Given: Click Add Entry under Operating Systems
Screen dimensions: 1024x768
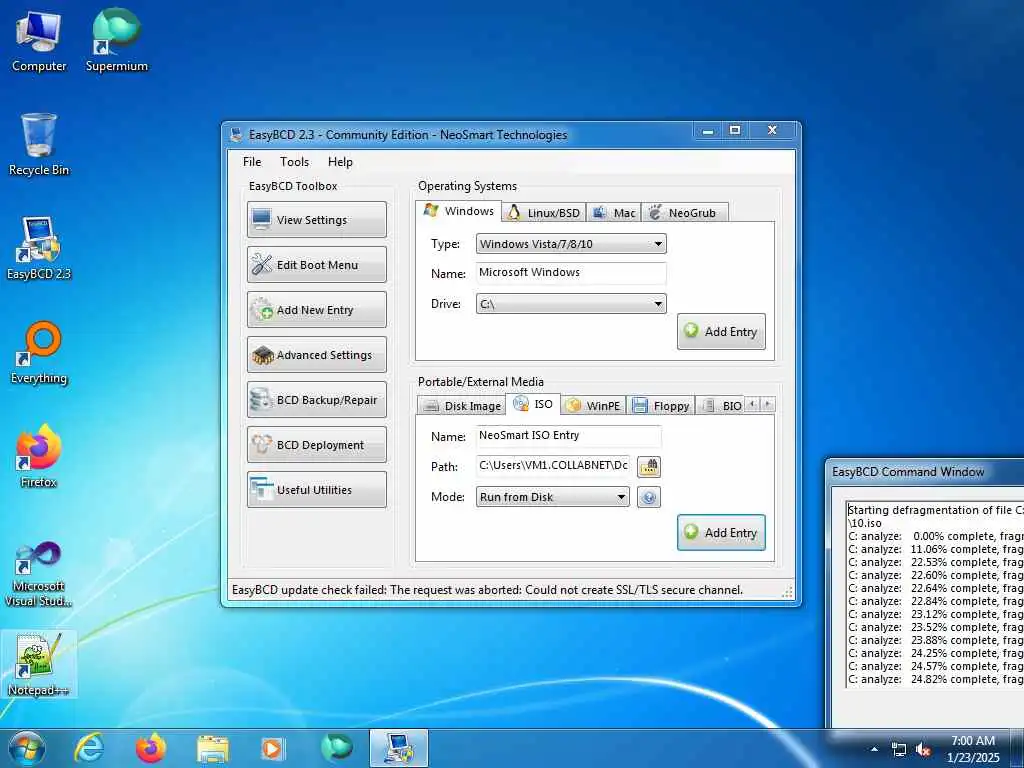Looking at the screenshot, I should pyautogui.click(x=721, y=331).
